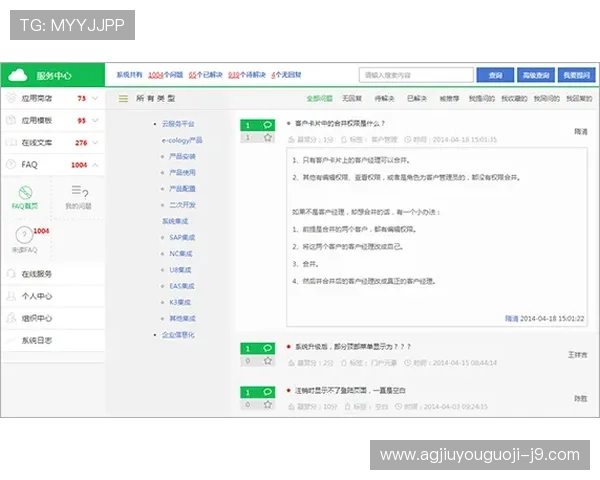The height and width of the screenshot is (480, 600).
Task: Click the 应用模板 sidebar icon
Action: [x=11, y=120]
